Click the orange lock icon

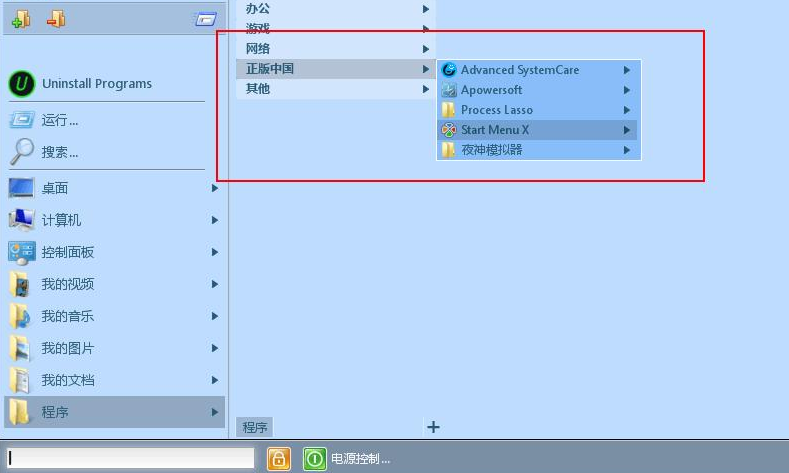(x=279, y=459)
